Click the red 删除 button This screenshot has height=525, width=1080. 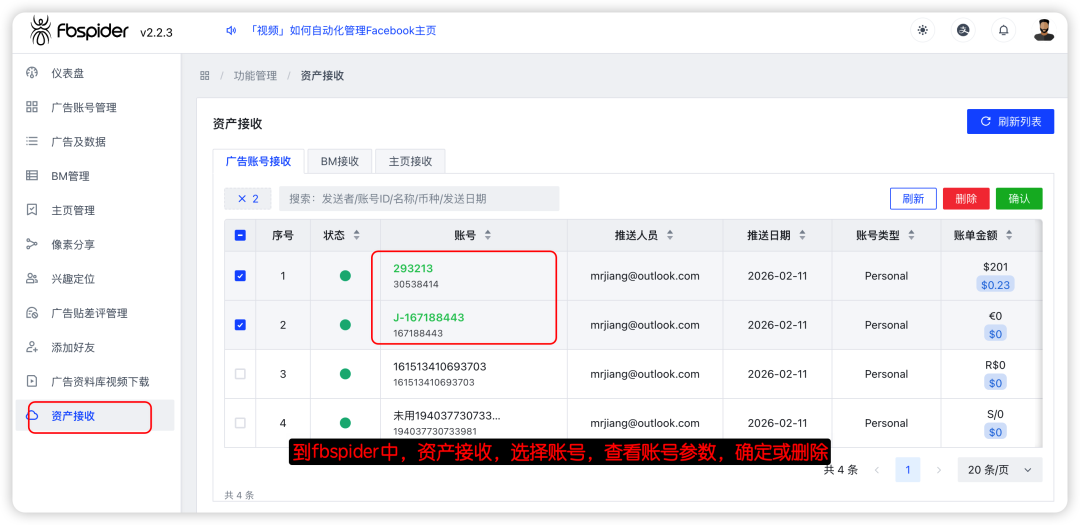pyautogui.click(x=966, y=198)
